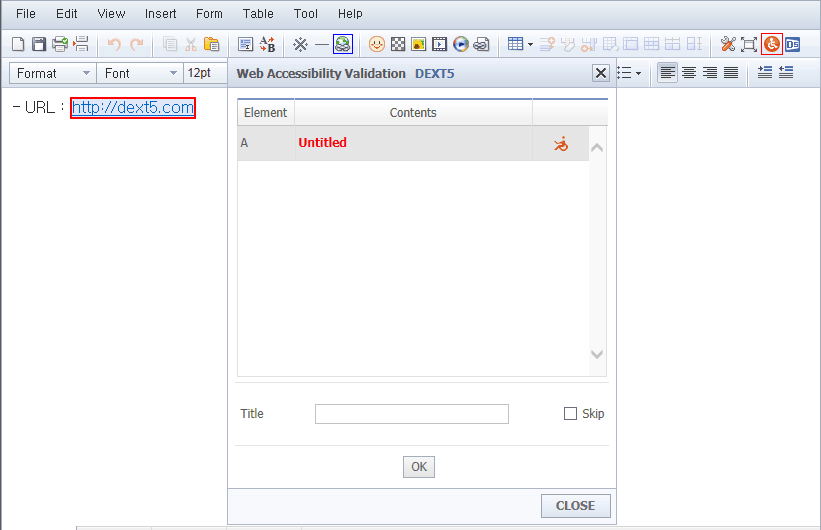Viewport: 821px width, 530px height.
Task: Open the 12pt font size box
Action: [x=205, y=73]
